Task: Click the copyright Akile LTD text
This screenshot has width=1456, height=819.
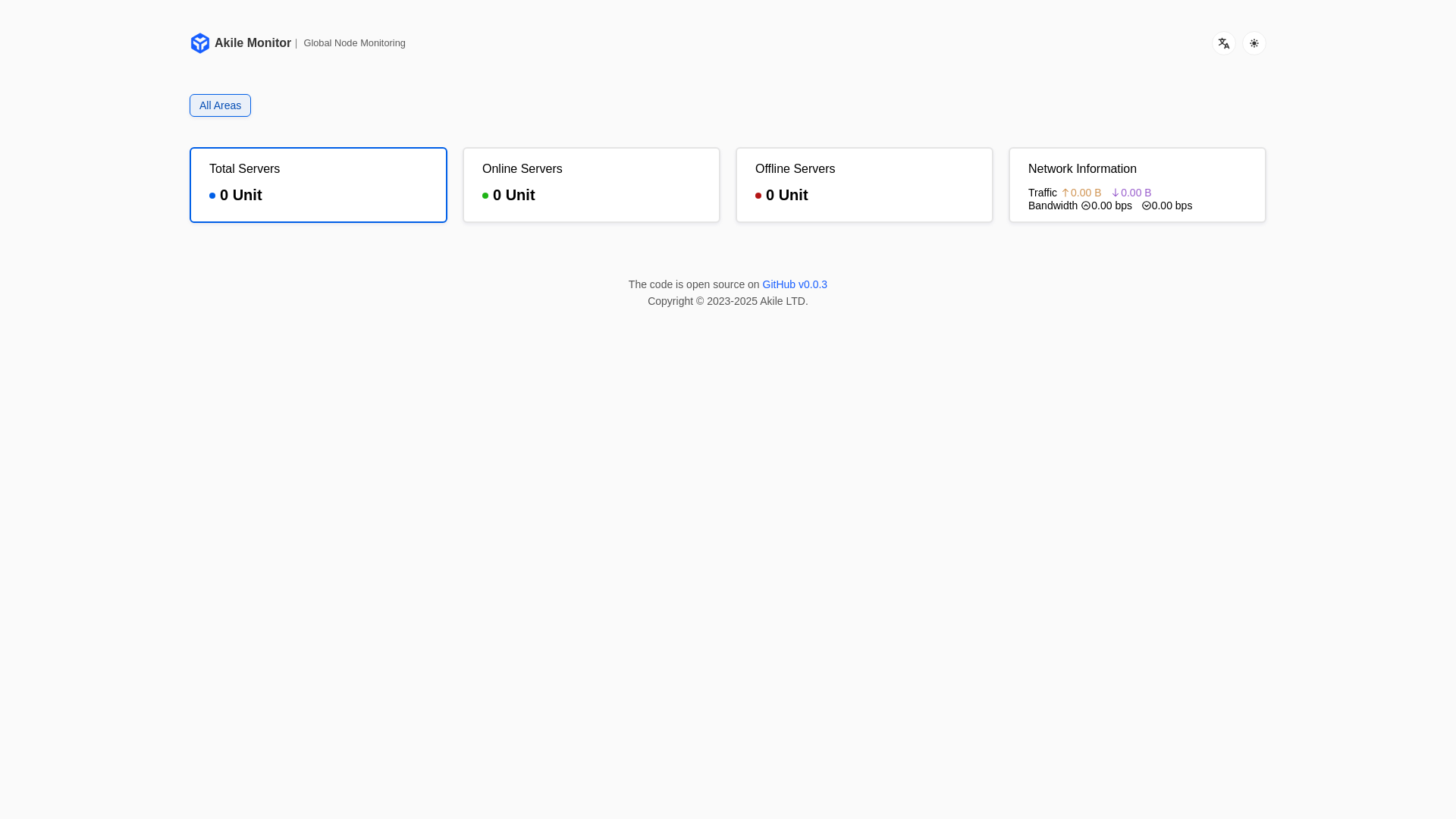Action: coord(728,301)
